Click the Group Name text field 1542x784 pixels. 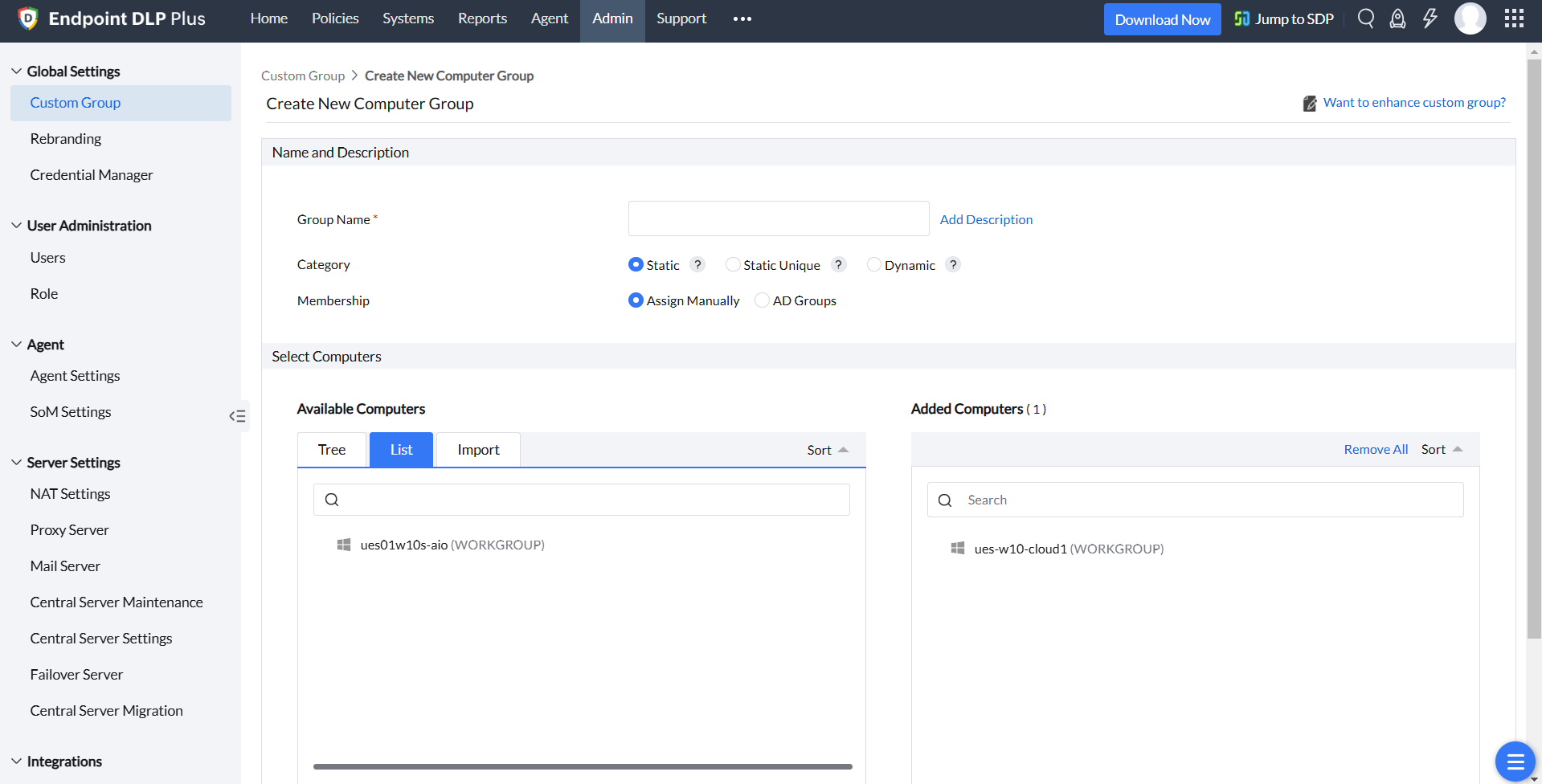[778, 218]
